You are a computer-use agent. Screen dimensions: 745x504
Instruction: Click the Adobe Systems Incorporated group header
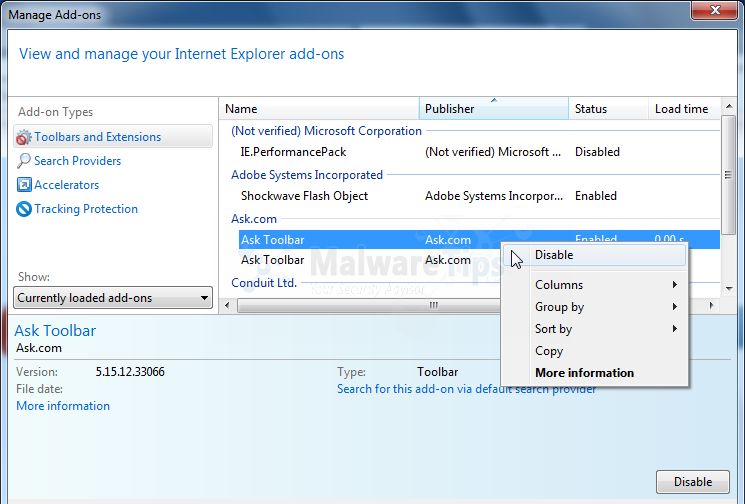pos(307,175)
